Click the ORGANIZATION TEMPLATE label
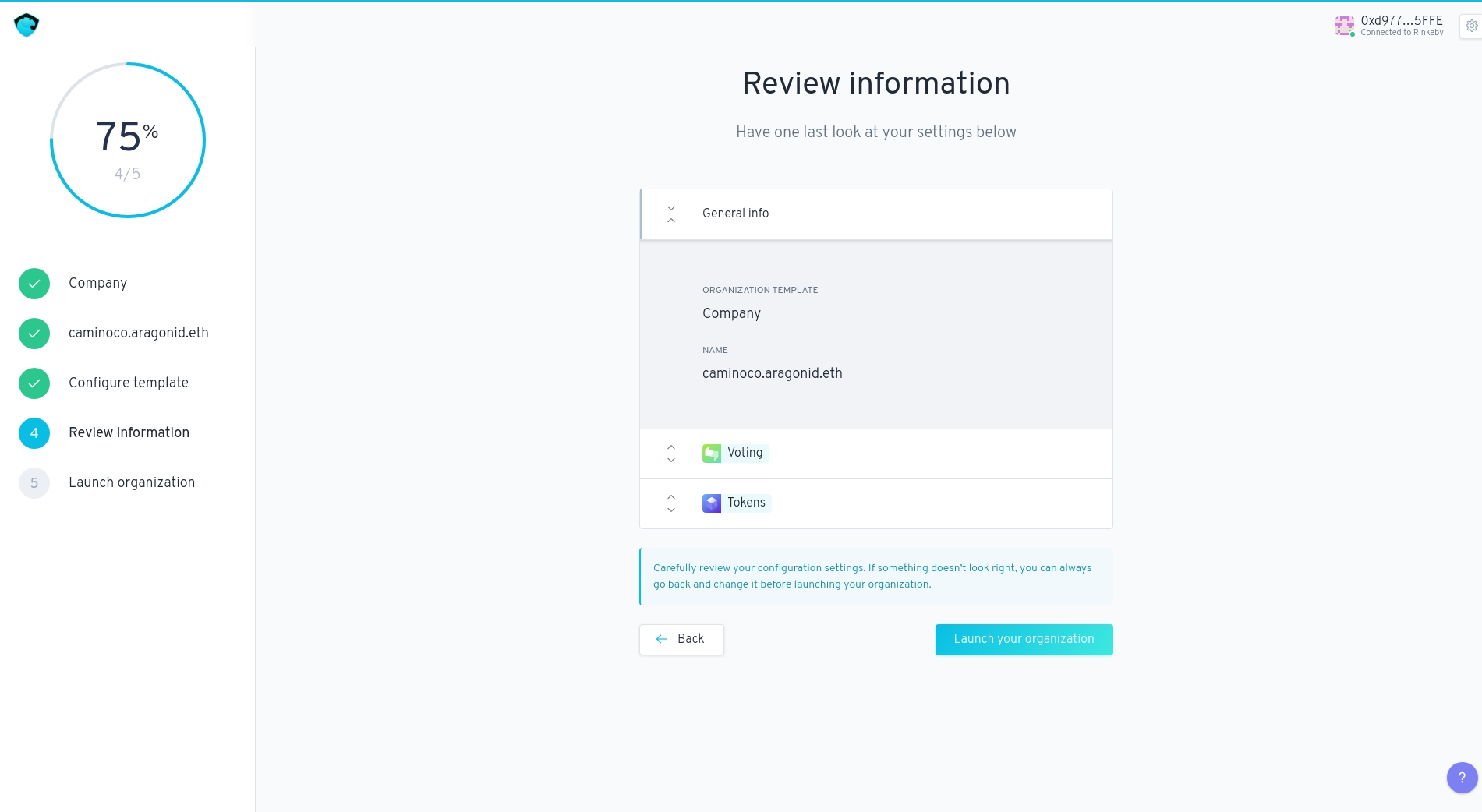Image resolution: width=1482 pixels, height=812 pixels. [x=760, y=290]
